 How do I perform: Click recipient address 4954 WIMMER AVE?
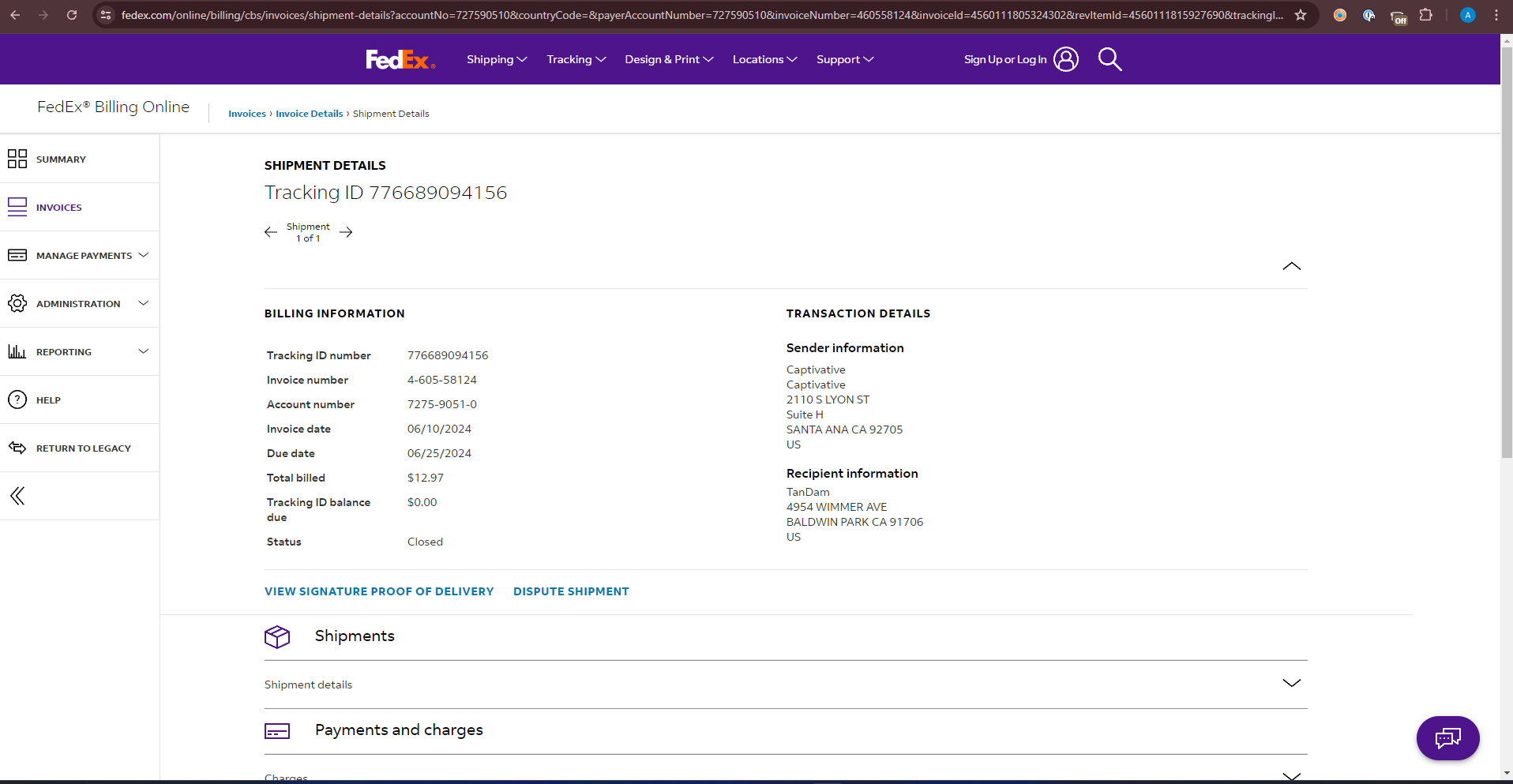[837, 507]
